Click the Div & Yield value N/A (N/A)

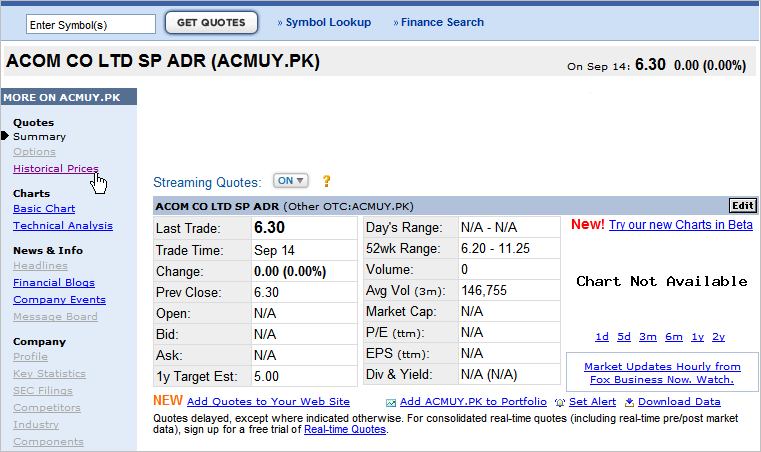tap(489, 374)
